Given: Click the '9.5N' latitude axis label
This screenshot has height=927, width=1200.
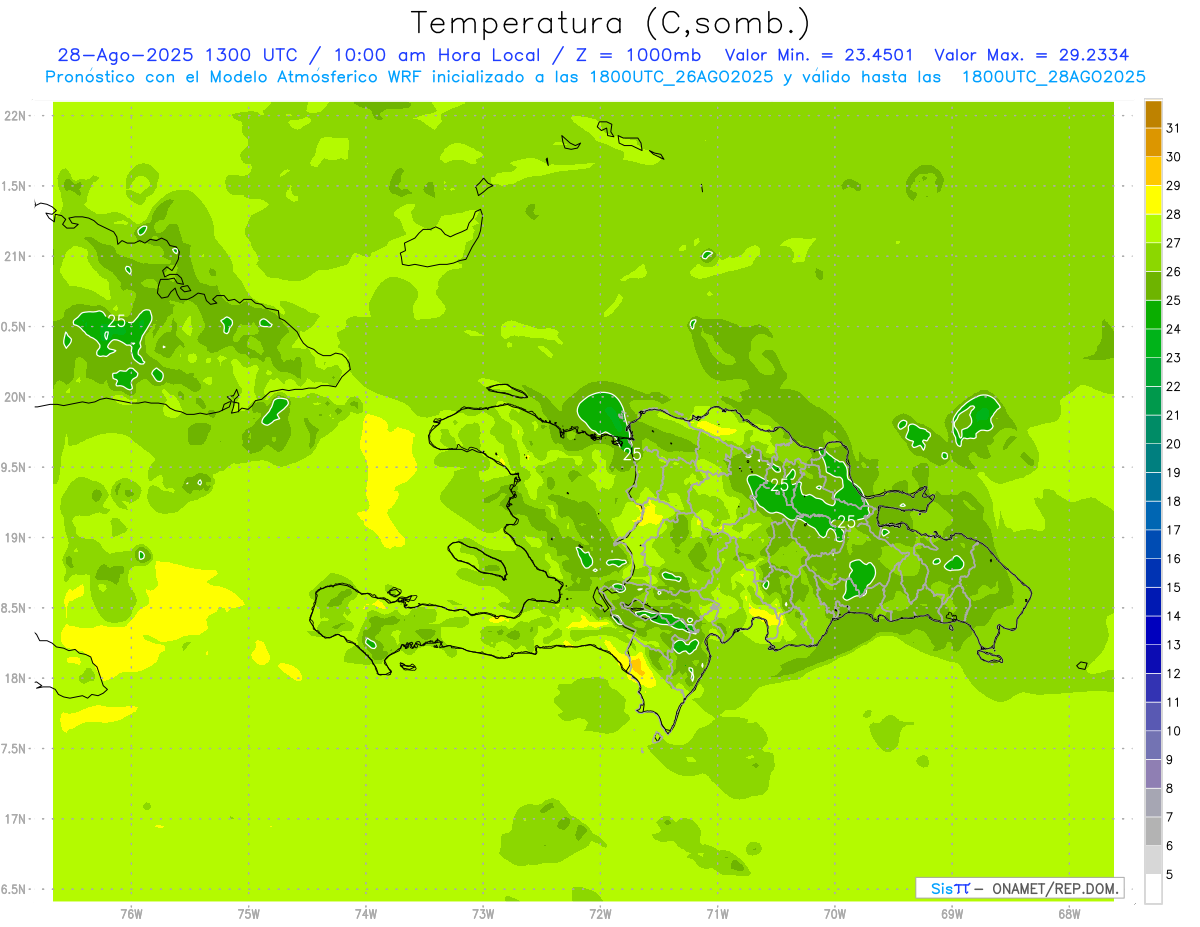Looking at the screenshot, I should (15, 467).
